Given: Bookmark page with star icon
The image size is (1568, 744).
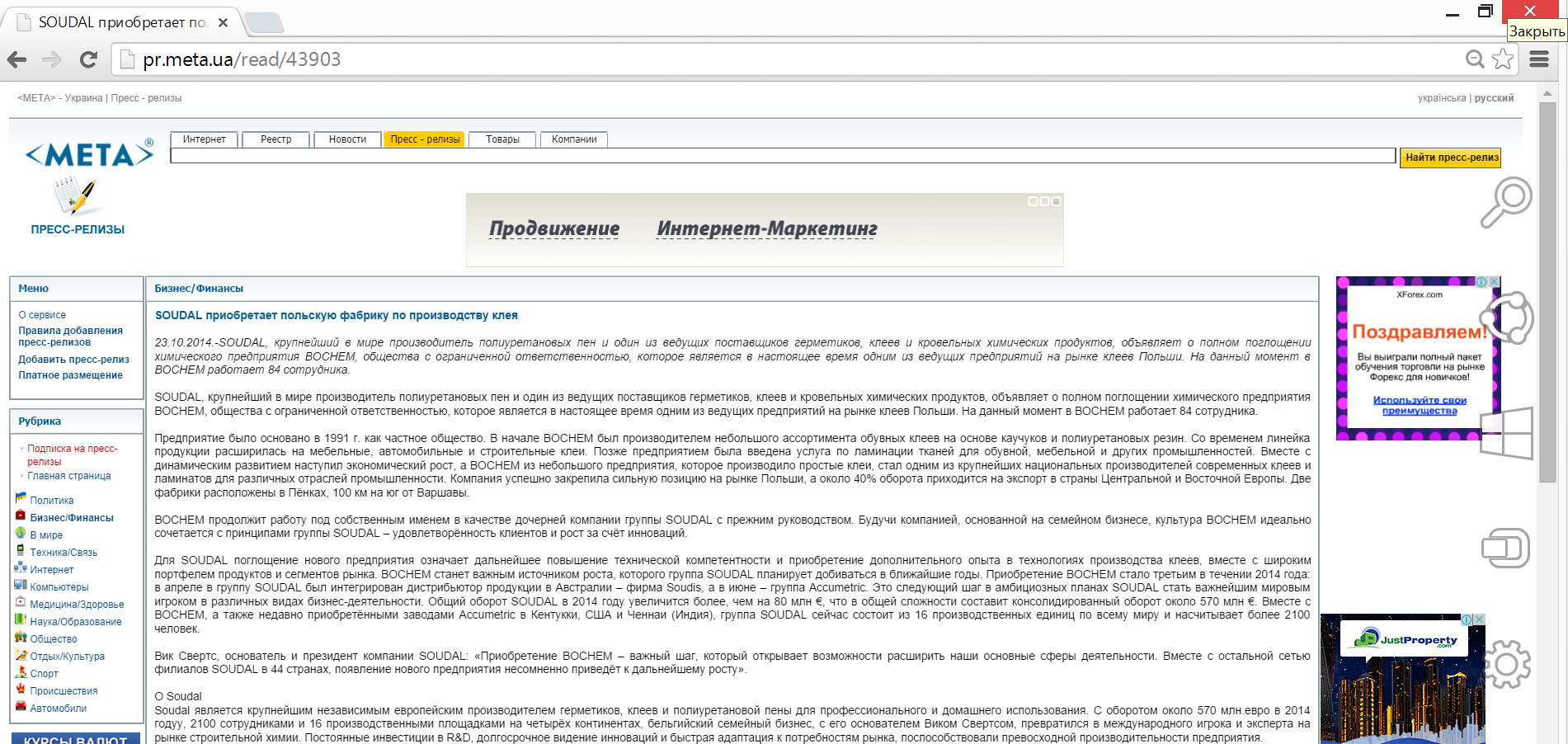Looking at the screenshot, I should point(1503,59).
